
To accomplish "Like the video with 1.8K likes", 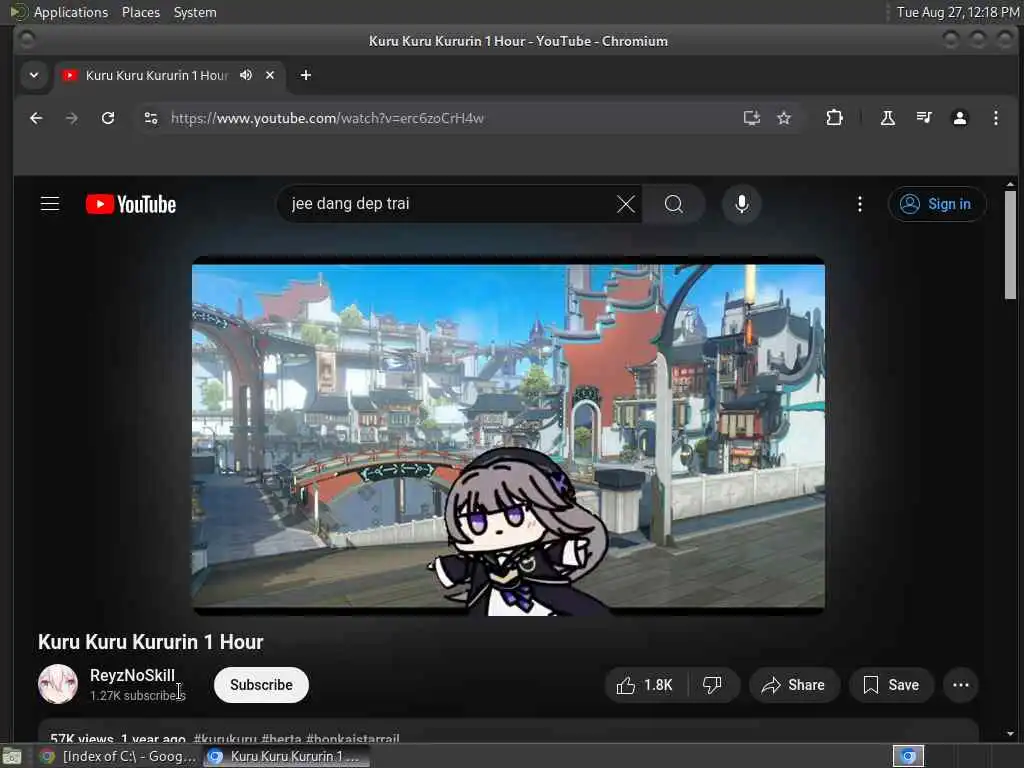I will pyautogui.click(x=645, y=685).
